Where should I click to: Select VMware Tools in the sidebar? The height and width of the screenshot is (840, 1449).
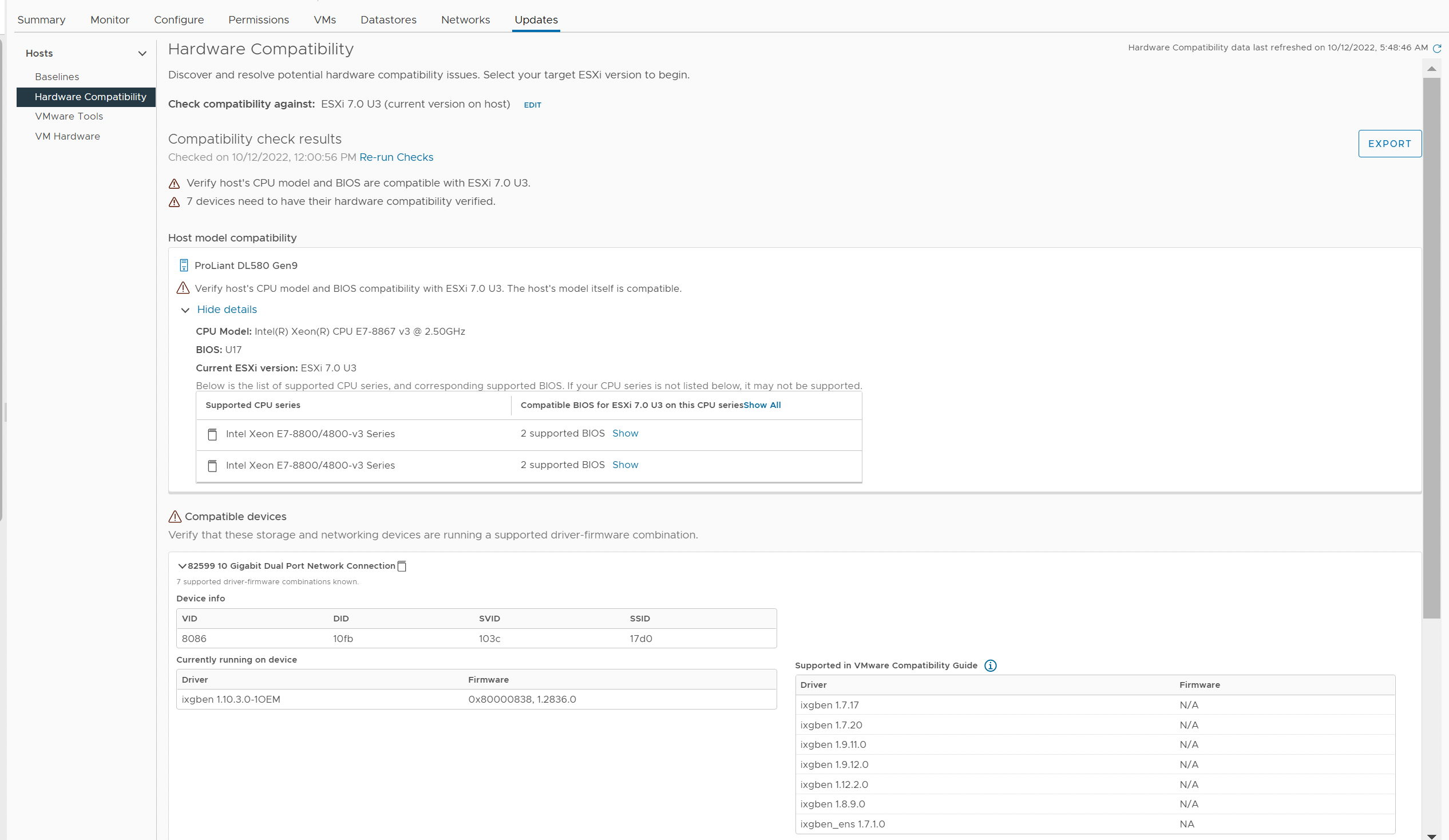[69, 116]
